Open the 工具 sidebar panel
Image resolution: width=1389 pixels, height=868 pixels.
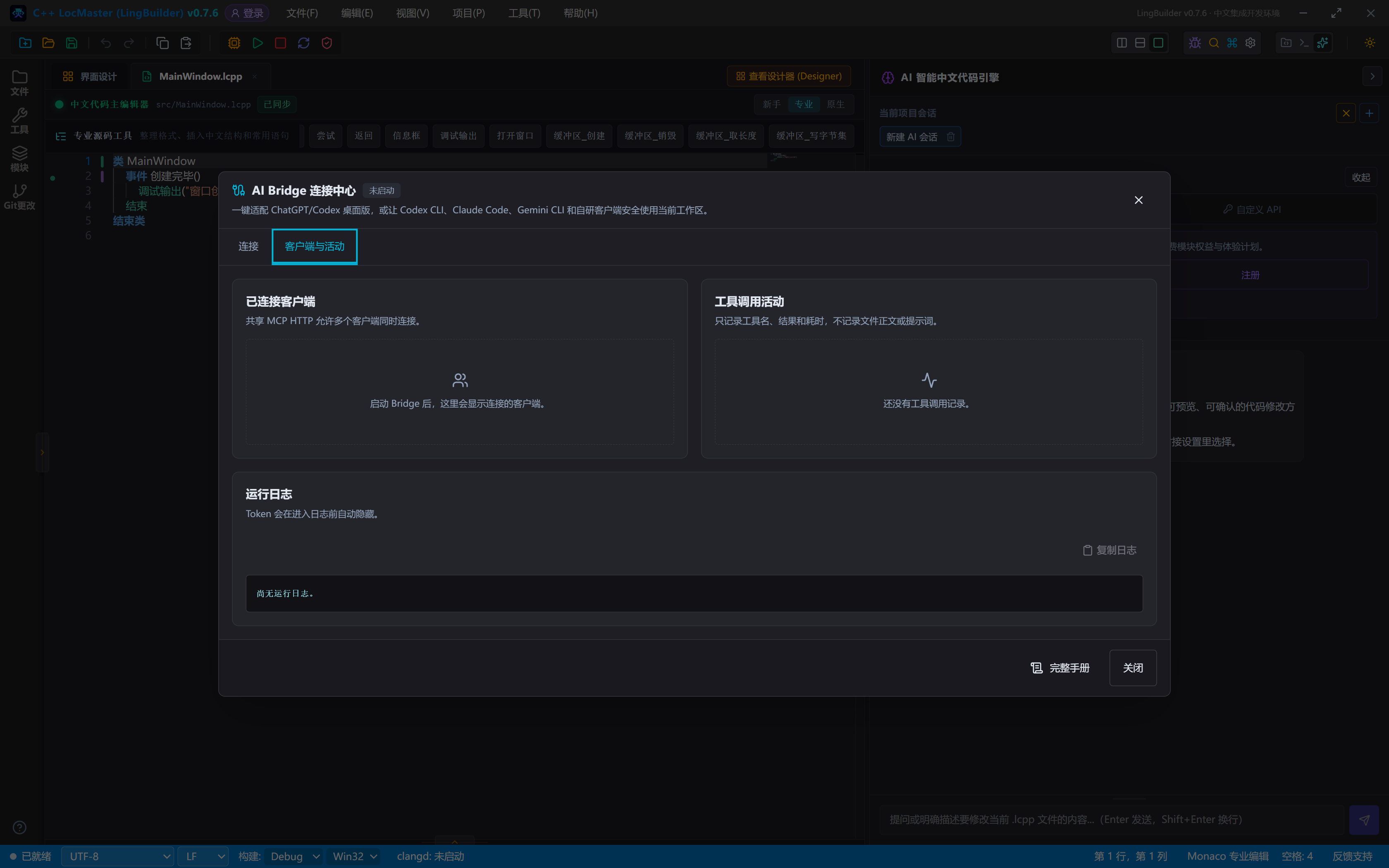click(19, 121)
